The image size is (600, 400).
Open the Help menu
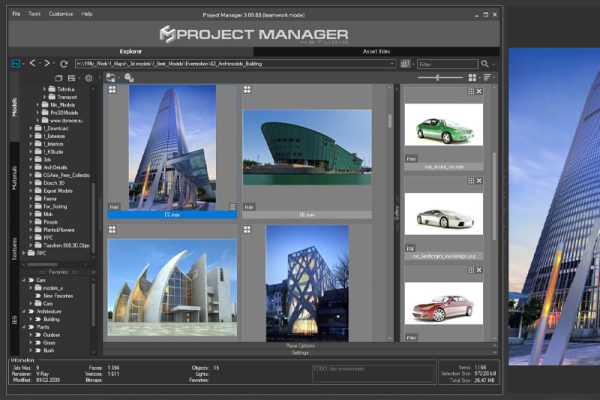[x=87, y=14]
